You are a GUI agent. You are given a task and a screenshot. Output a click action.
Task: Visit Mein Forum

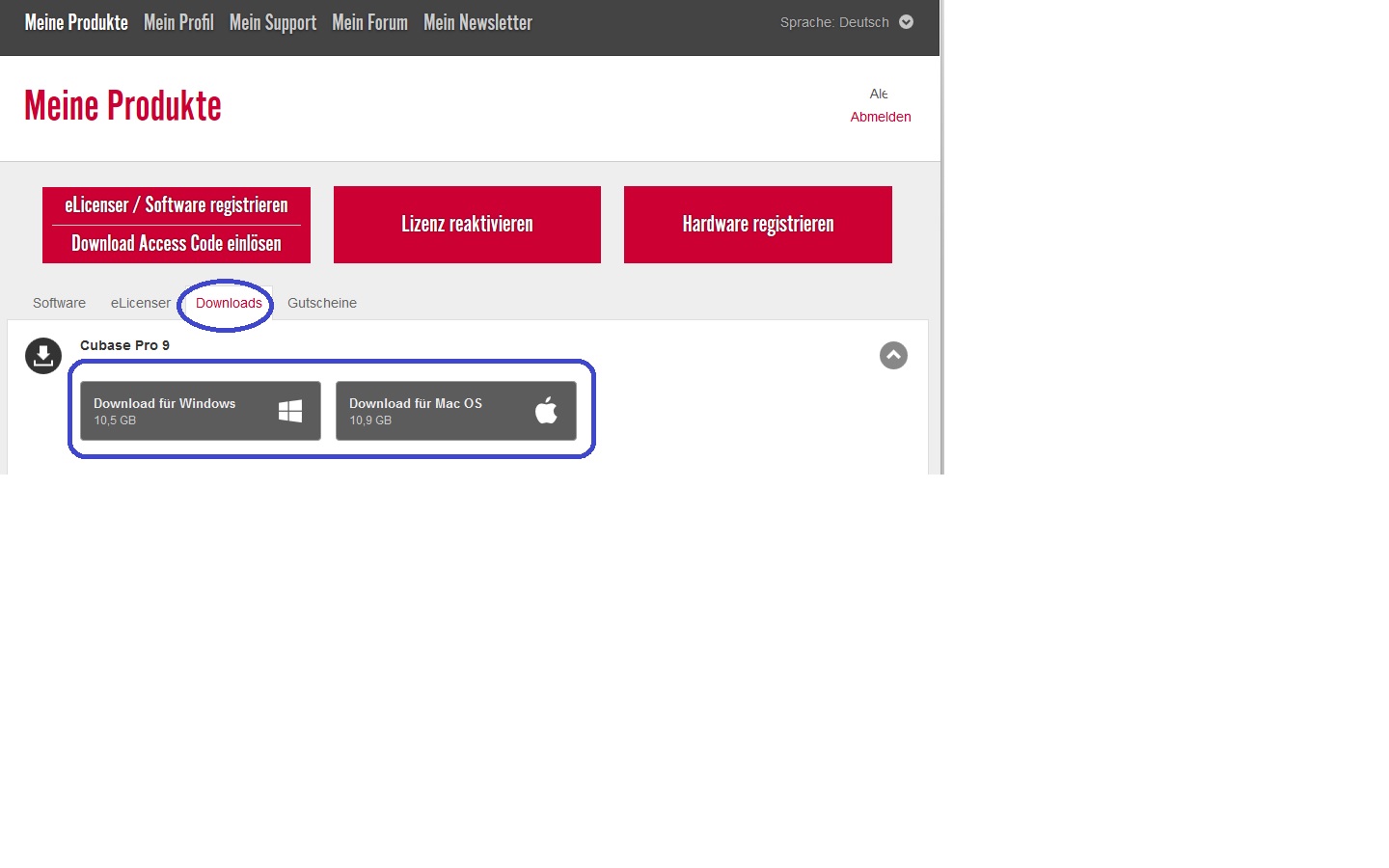pos(369,22)
